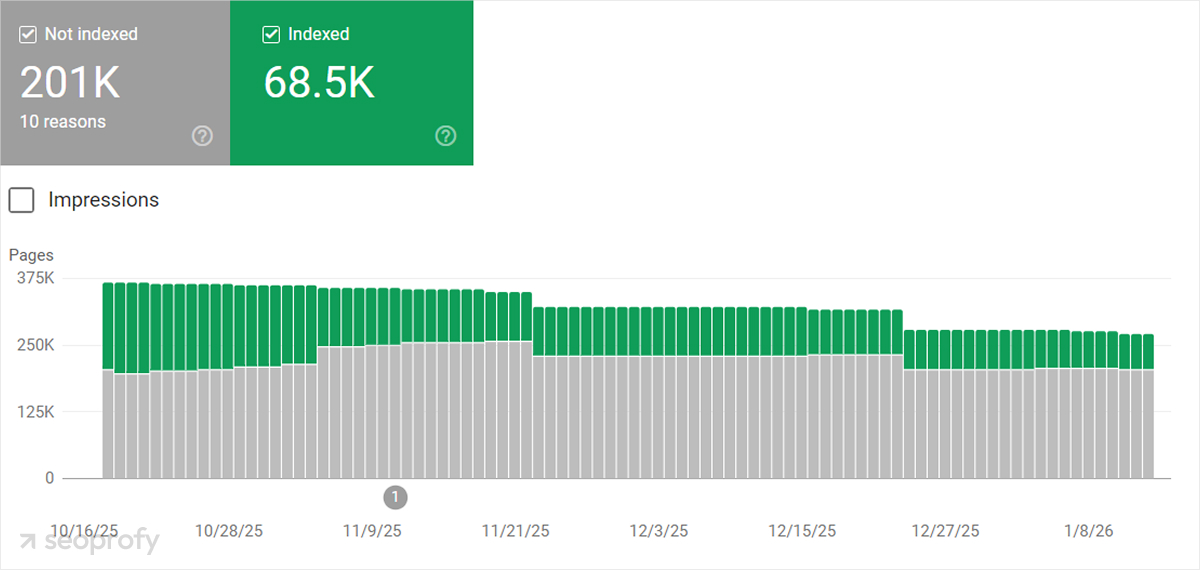Click the first green bar in chart
This screenshot has width=1200, height=570.
108,326
